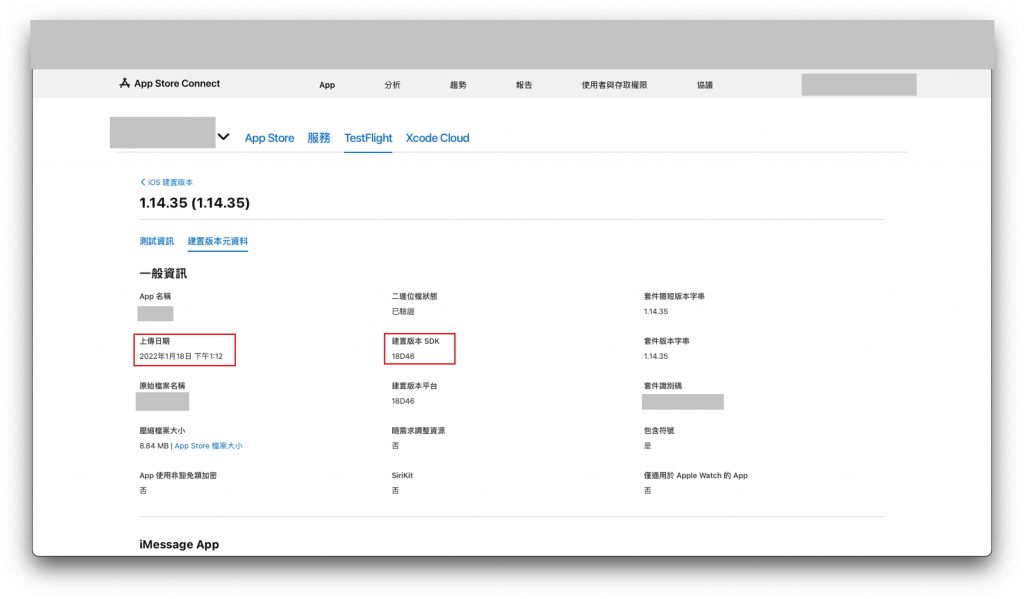The height and width of the screenshot is (599, 1024).
Task: Click the 建置版本平台 value 18D46
Action: 403,401
